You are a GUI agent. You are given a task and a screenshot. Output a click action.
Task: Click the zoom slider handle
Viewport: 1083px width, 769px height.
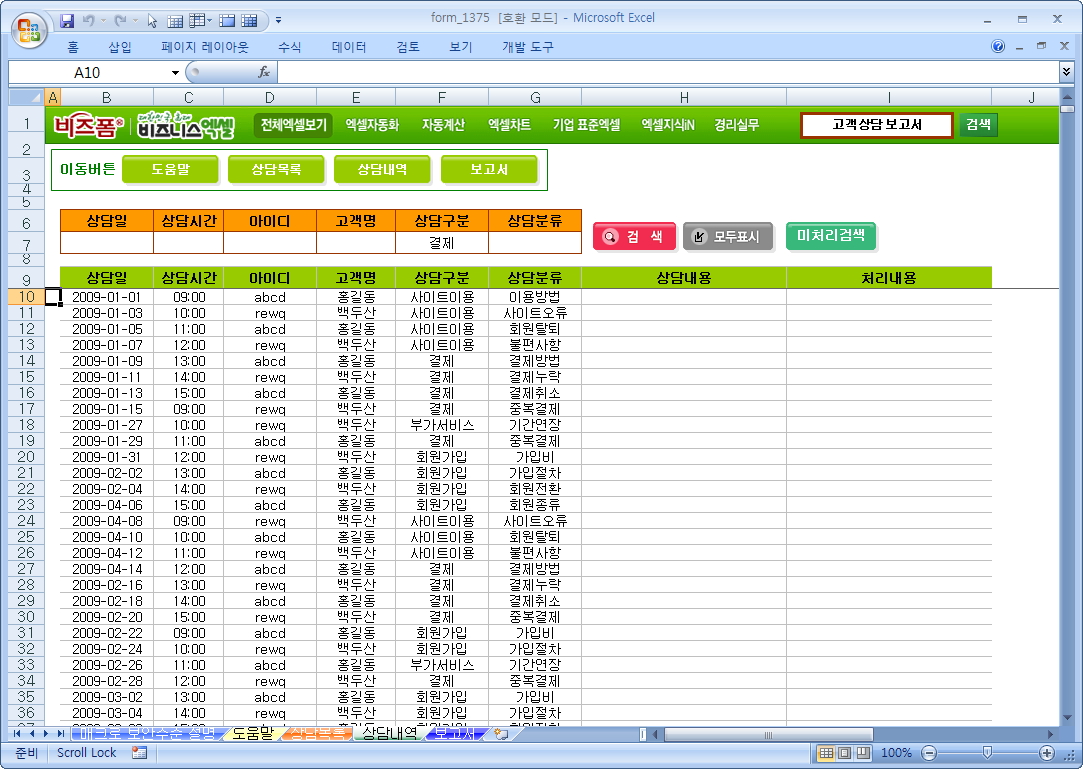pos(987,753)
